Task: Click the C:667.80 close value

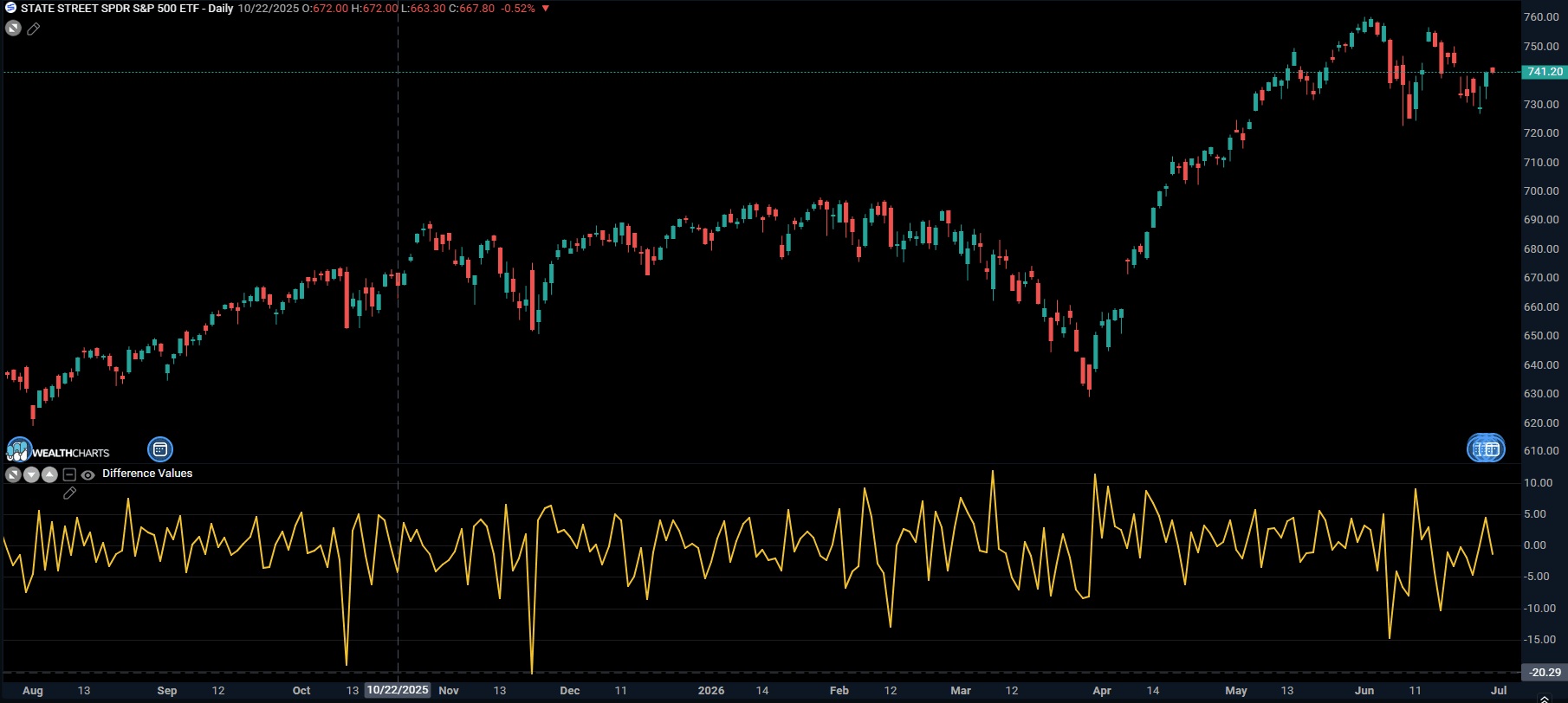Action: 472,8
